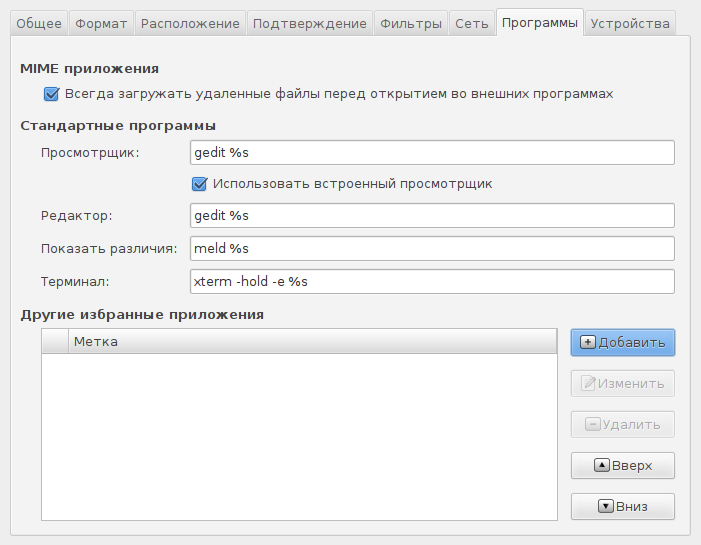Switch to the Сеть tab
The image size is (701, 545).
(x=472, y=23)
